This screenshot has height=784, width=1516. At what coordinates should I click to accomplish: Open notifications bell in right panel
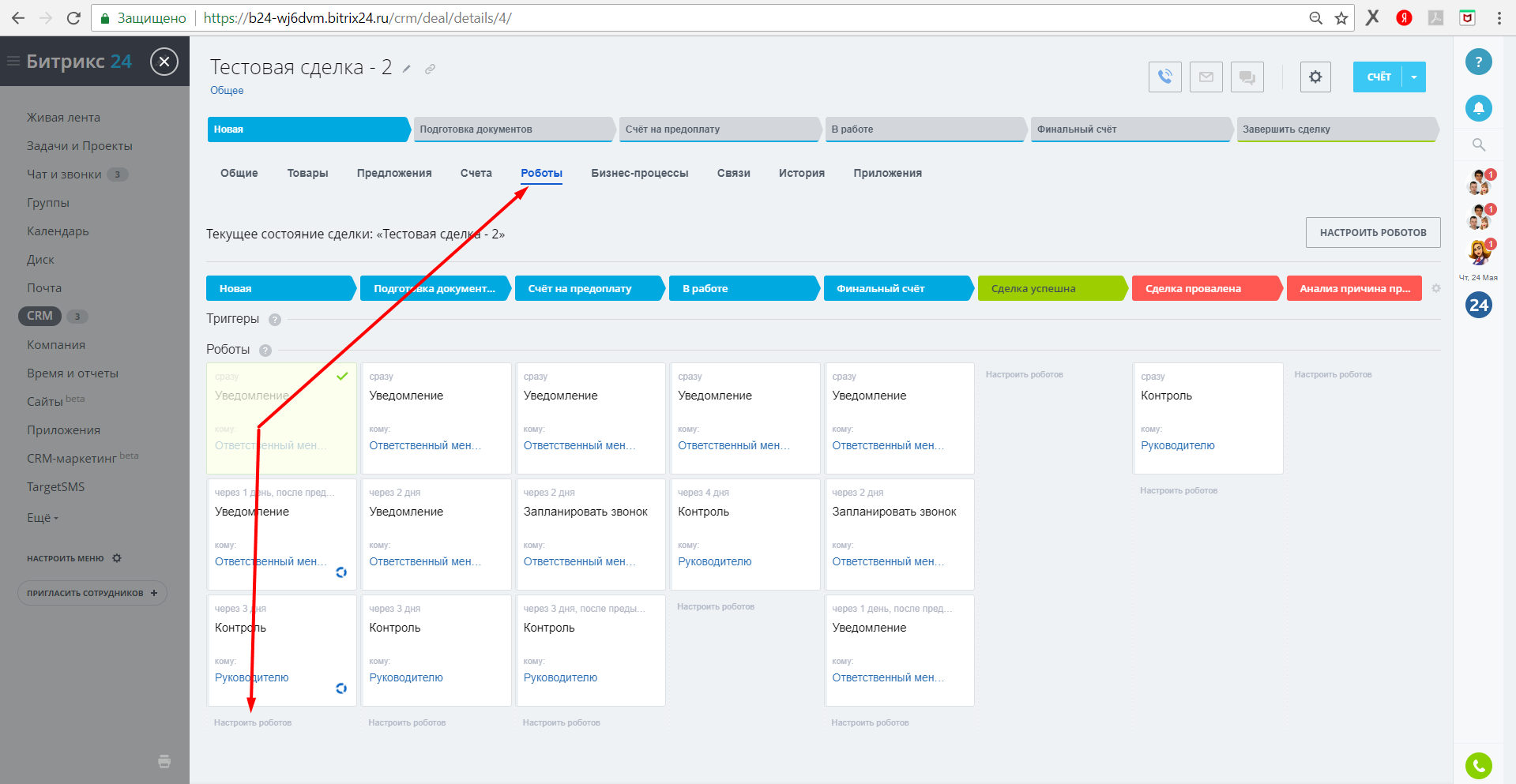(1478, 107)
